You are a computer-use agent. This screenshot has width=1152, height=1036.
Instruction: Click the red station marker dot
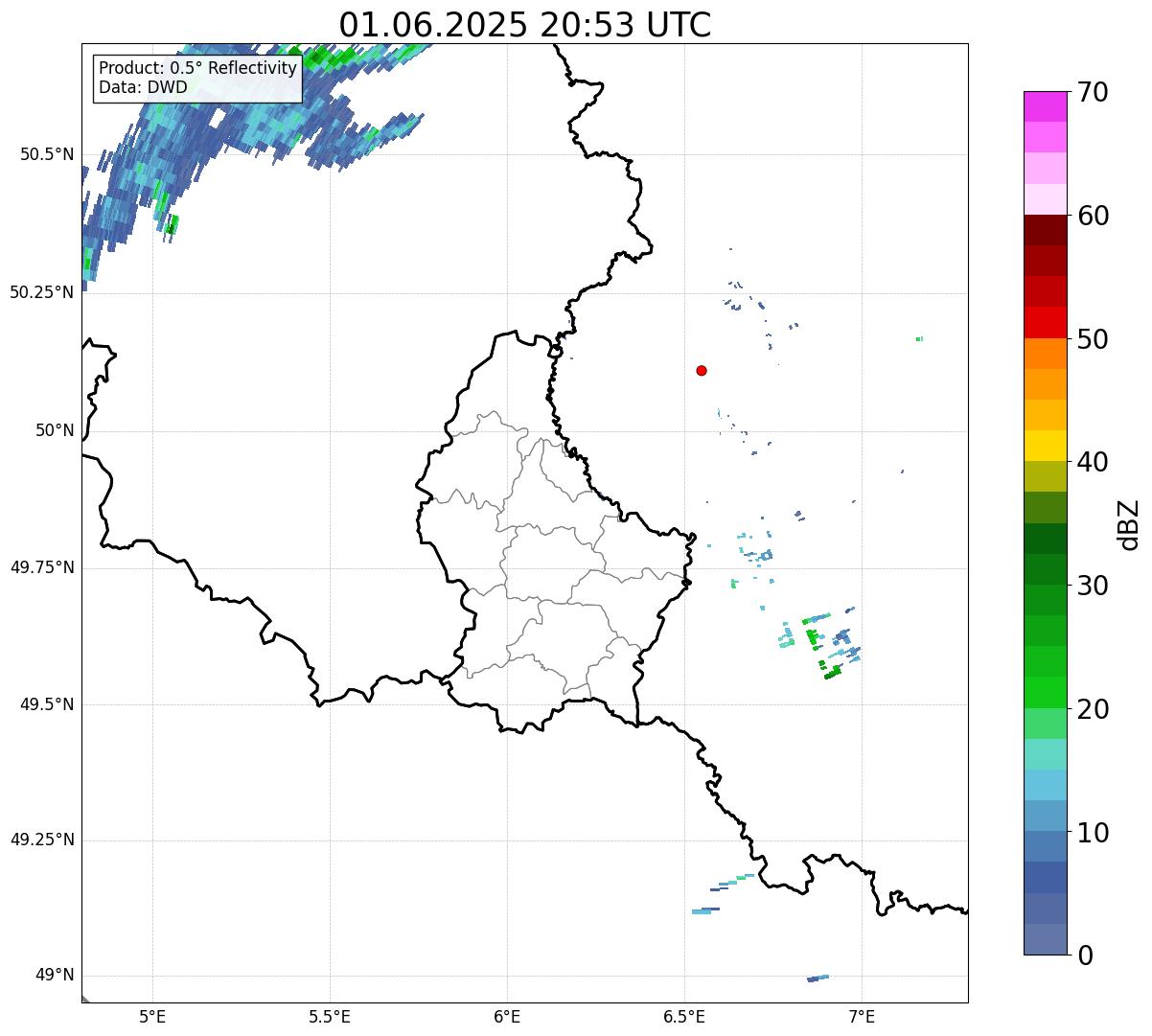point(702,370)
